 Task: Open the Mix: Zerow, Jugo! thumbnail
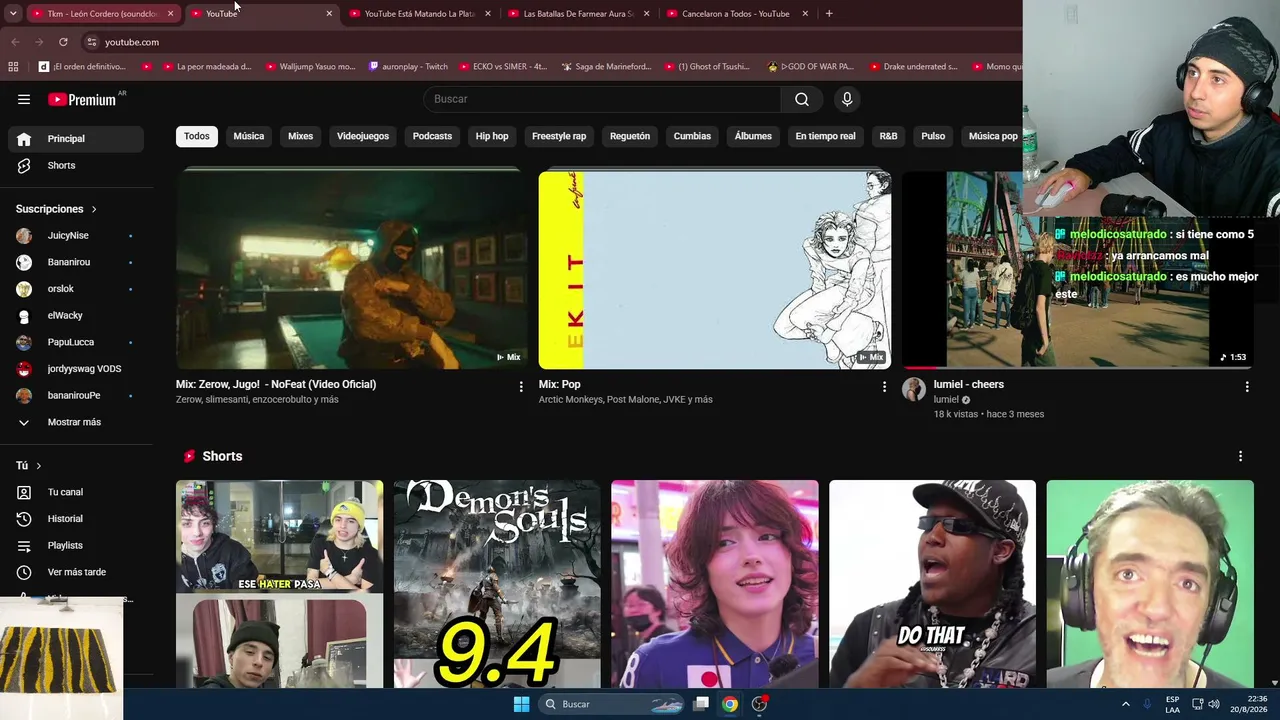click(351, 270)
